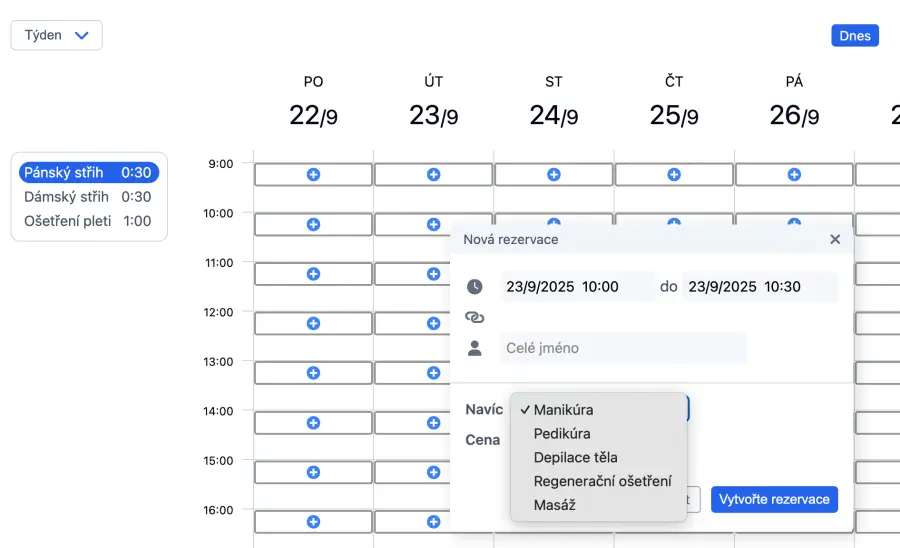The width and height of the screenshot is (900, 548).
Task: Choose Pedikúra from the extras list
Action: [562, 434]
